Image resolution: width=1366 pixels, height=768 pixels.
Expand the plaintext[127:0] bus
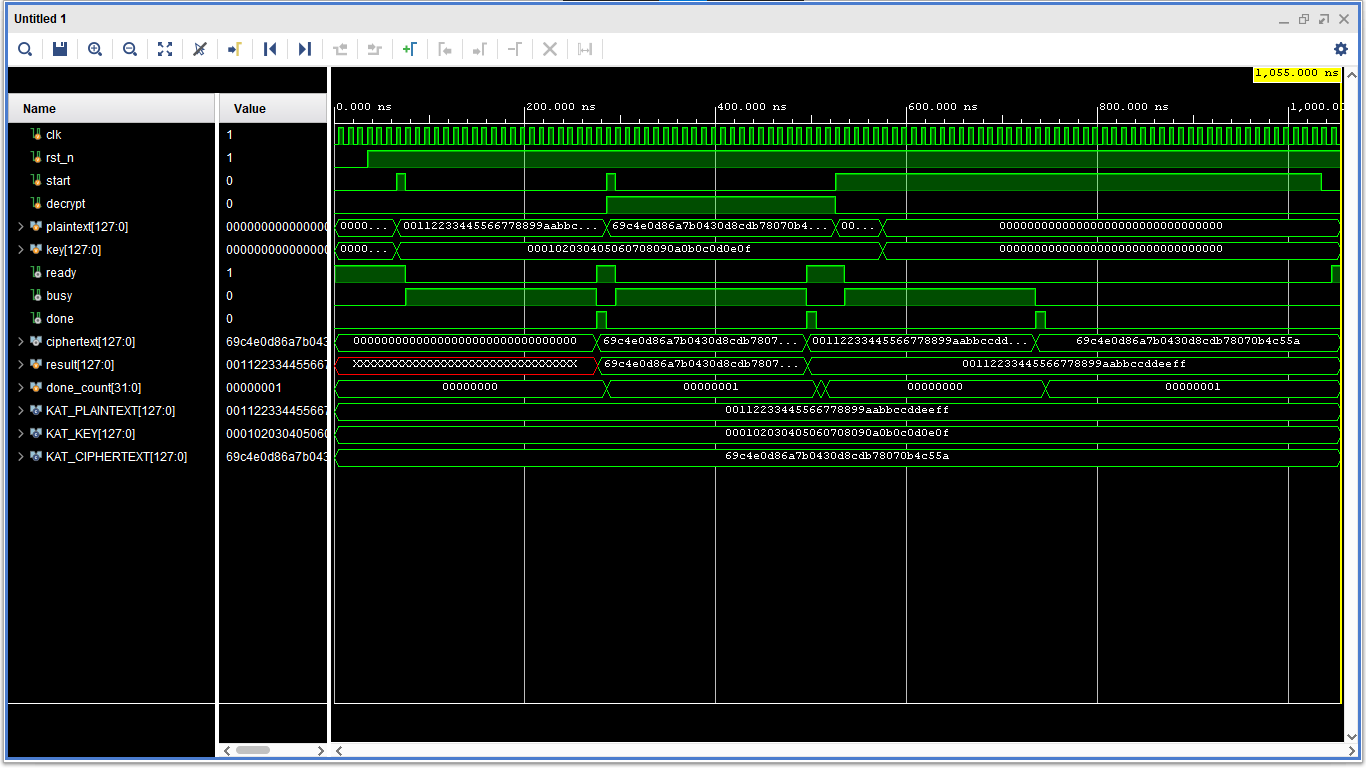pyautogui.click(x=20, y=227)
